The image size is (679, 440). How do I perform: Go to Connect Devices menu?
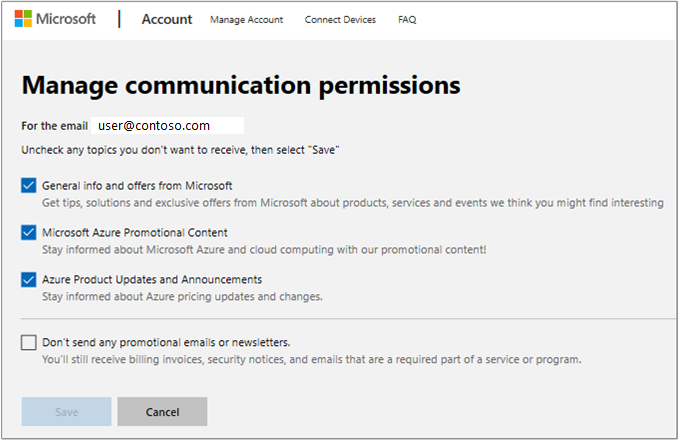point(340,20)
